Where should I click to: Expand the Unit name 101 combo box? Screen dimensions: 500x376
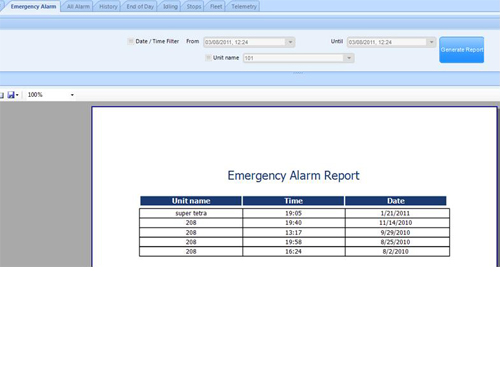point(349,58)
